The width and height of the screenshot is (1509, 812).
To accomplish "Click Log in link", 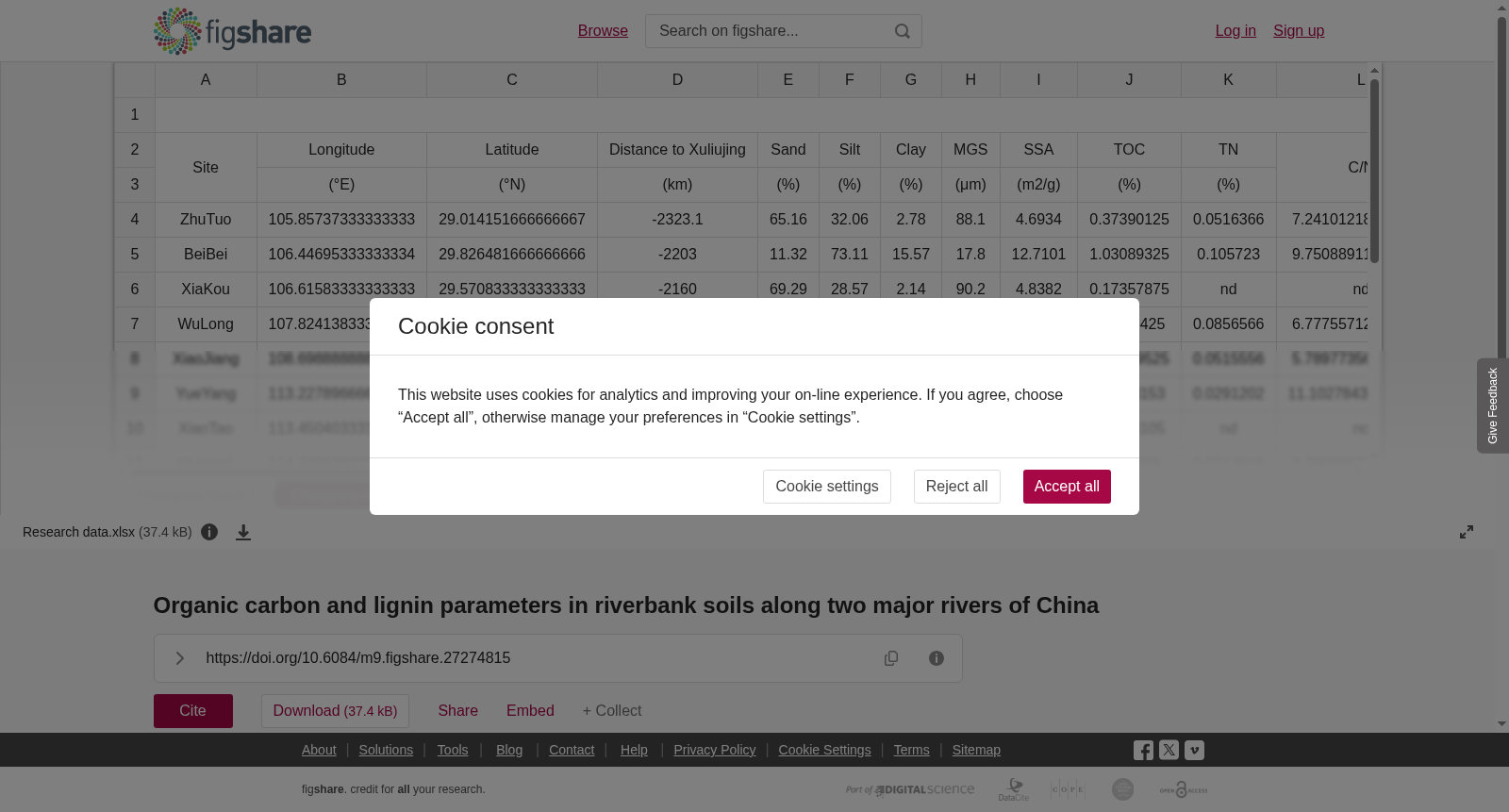I will point(1235,31).
